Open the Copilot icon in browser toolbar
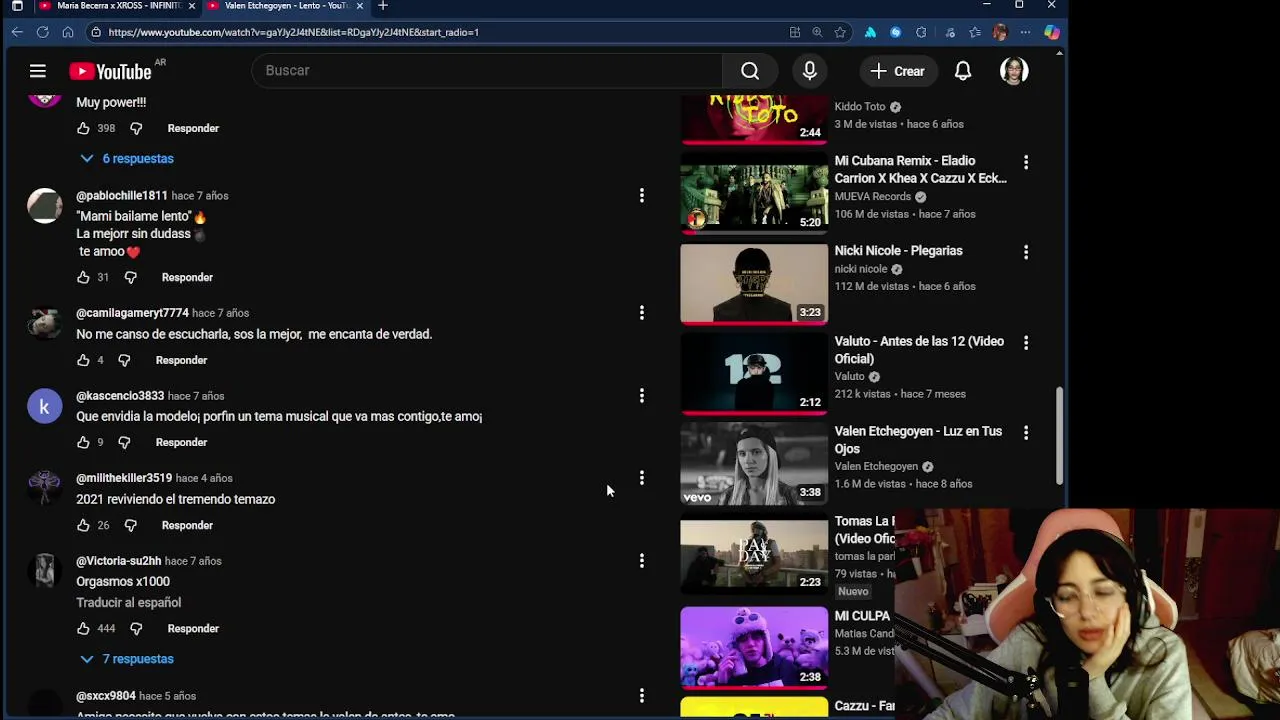This screenshot has height=720, width=1280. (x=1051, y=32)
